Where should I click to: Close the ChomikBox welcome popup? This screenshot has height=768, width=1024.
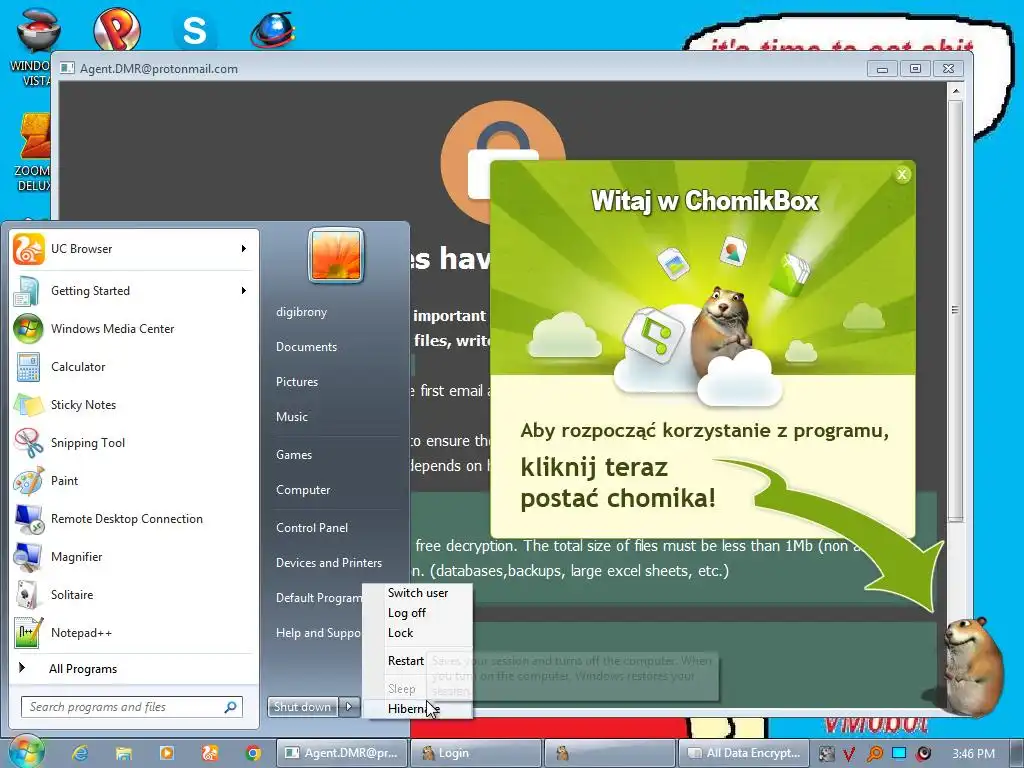point(902,174)
